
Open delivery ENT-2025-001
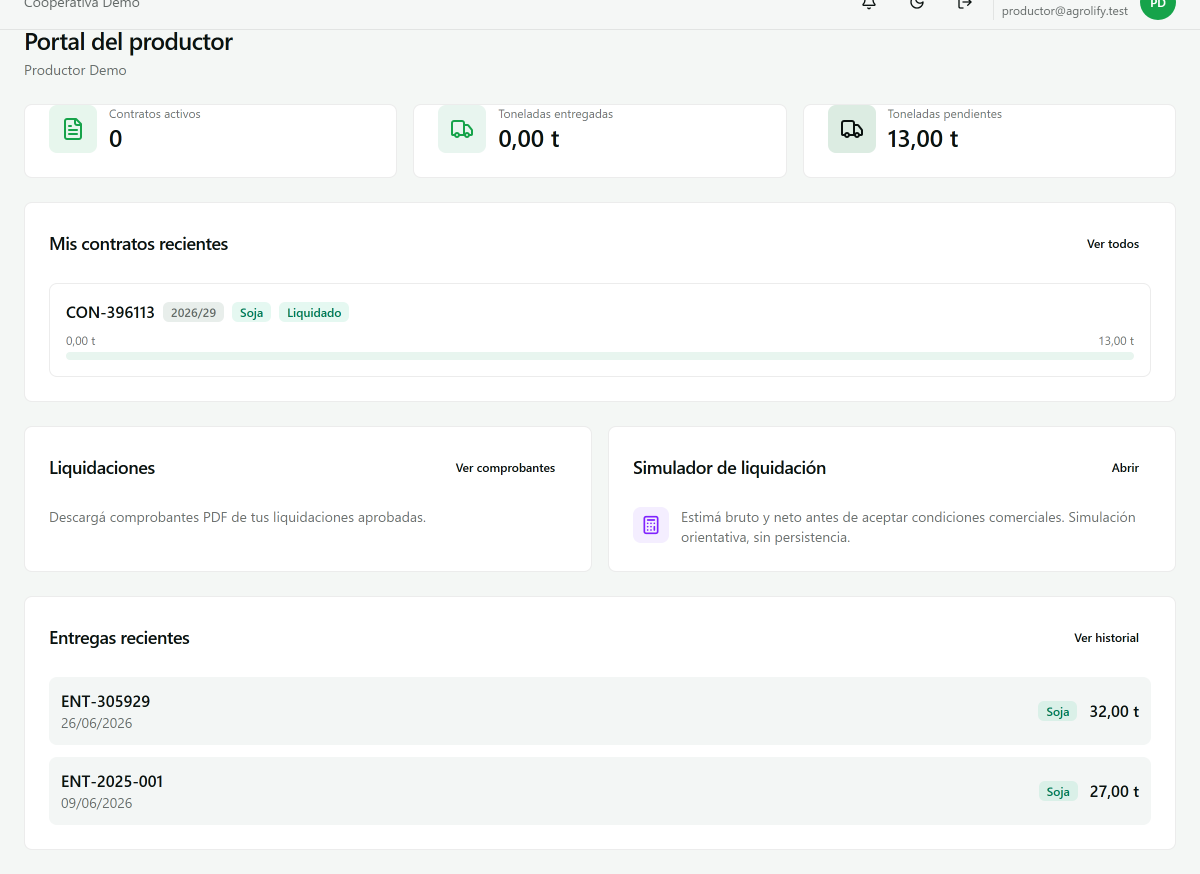tap(600, 791)
